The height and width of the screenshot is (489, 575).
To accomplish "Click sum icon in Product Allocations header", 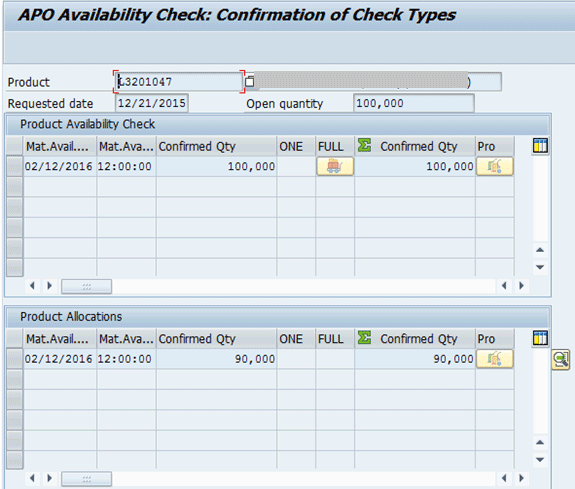I will [x=364, y=337].
